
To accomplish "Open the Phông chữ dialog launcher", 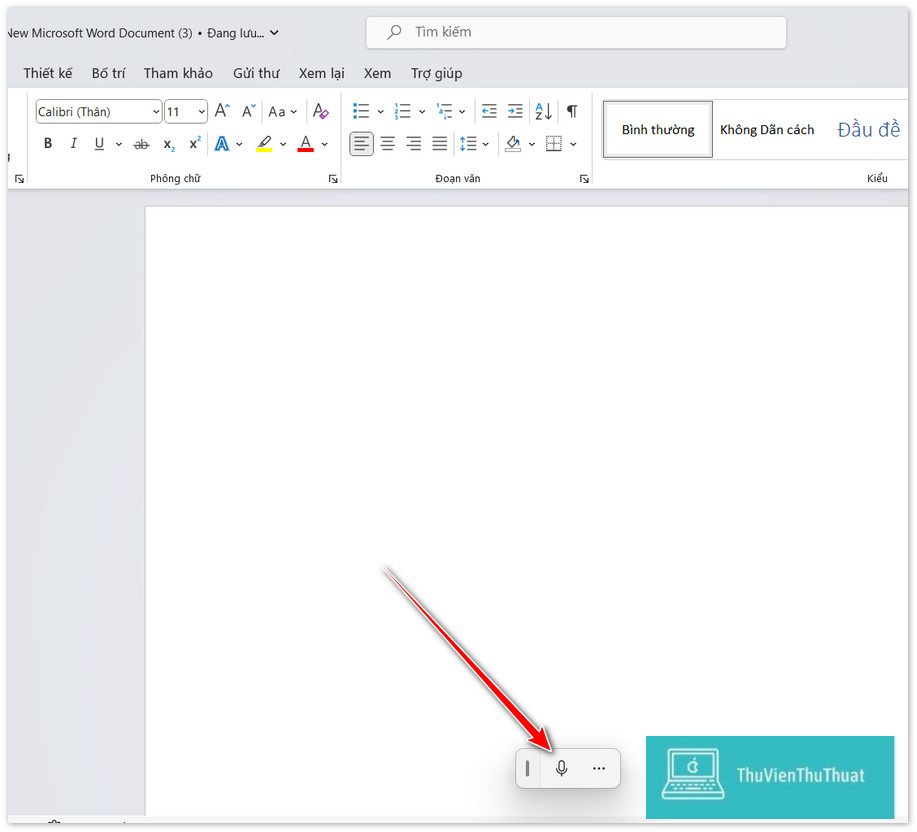I will [x=333, y=179].
